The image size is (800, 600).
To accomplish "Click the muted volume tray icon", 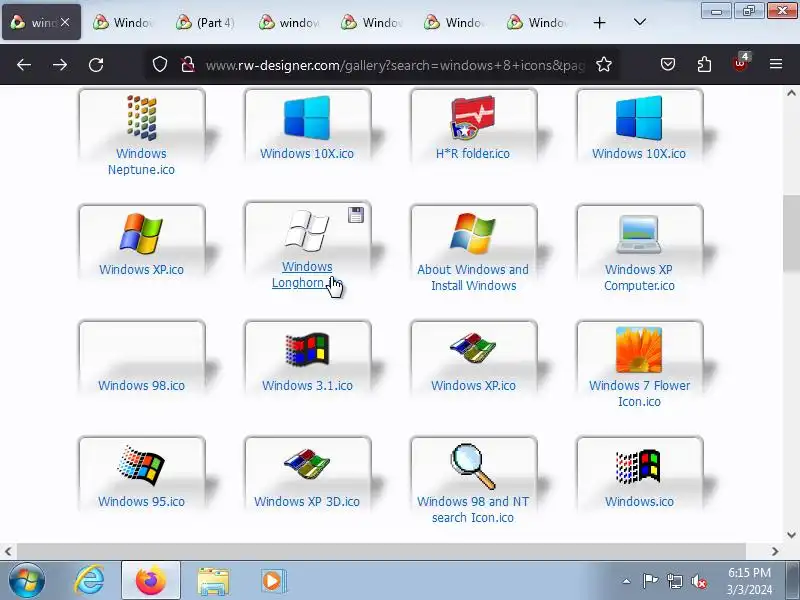I will click(x=698, y=581).
